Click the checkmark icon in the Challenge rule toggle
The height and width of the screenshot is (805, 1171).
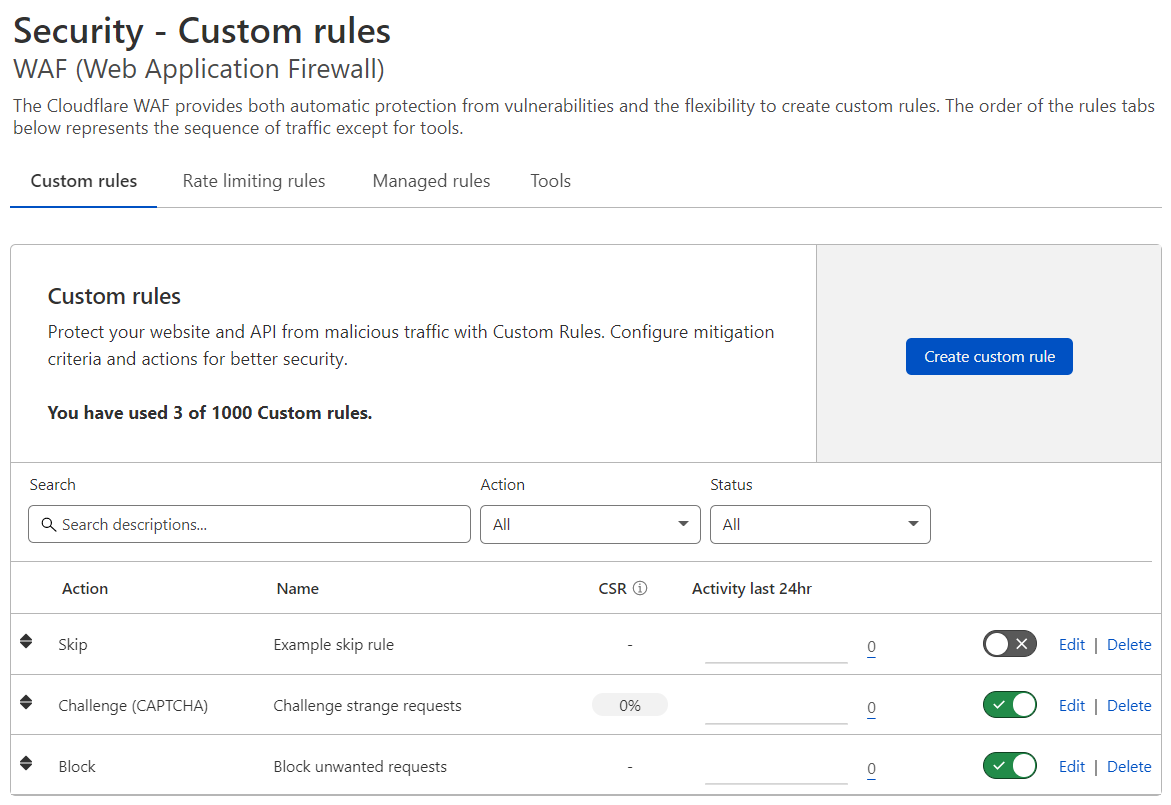(998, 705)
